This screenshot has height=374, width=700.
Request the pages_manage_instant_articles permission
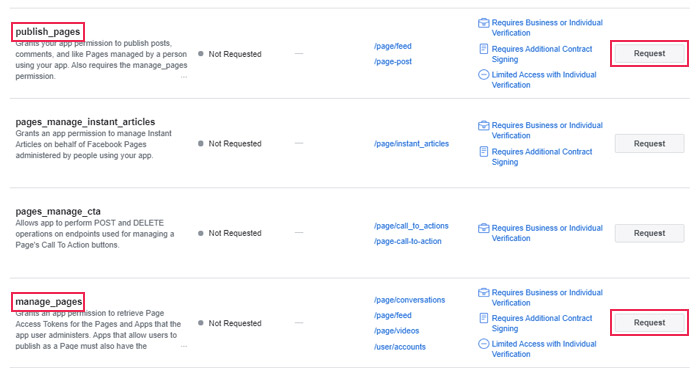coord(649,144)
